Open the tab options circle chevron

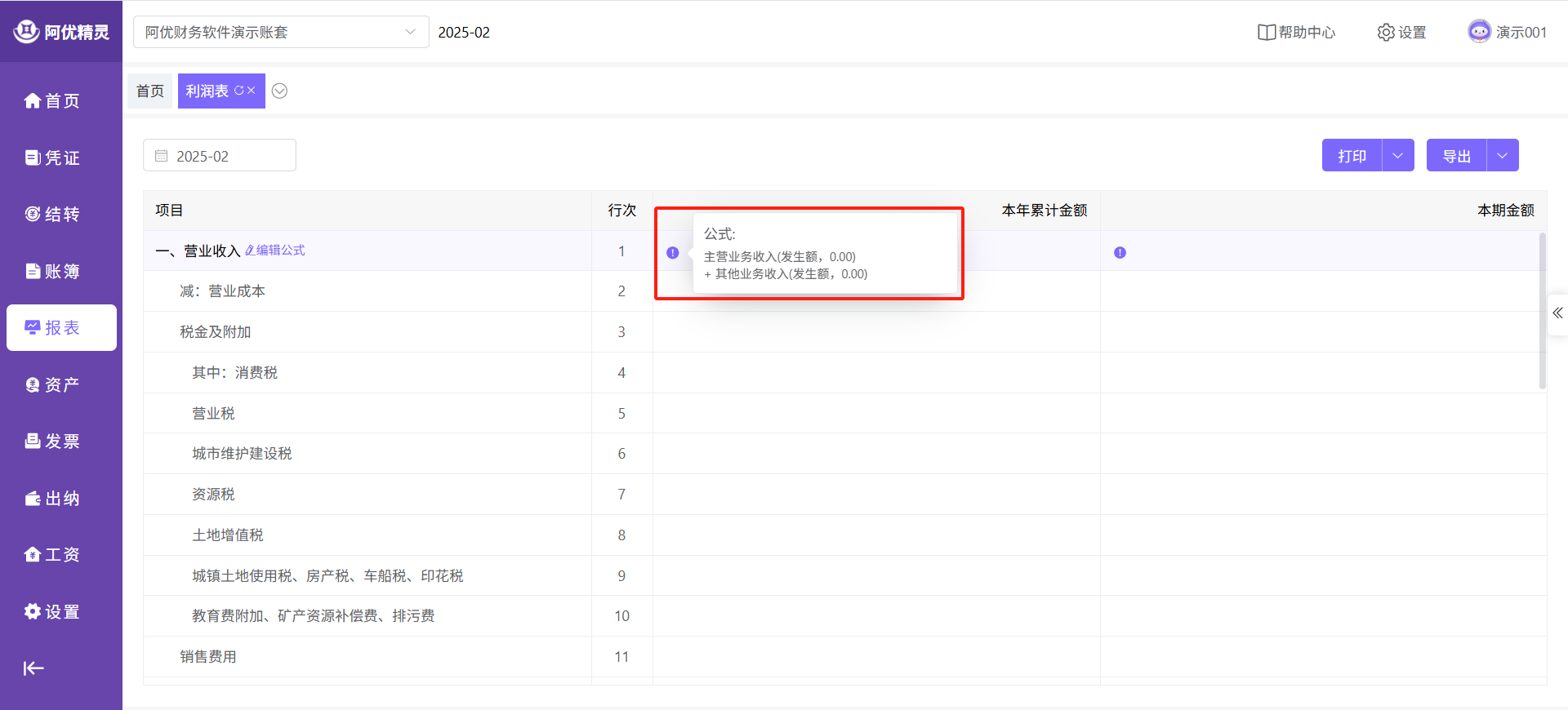point(279,91)
